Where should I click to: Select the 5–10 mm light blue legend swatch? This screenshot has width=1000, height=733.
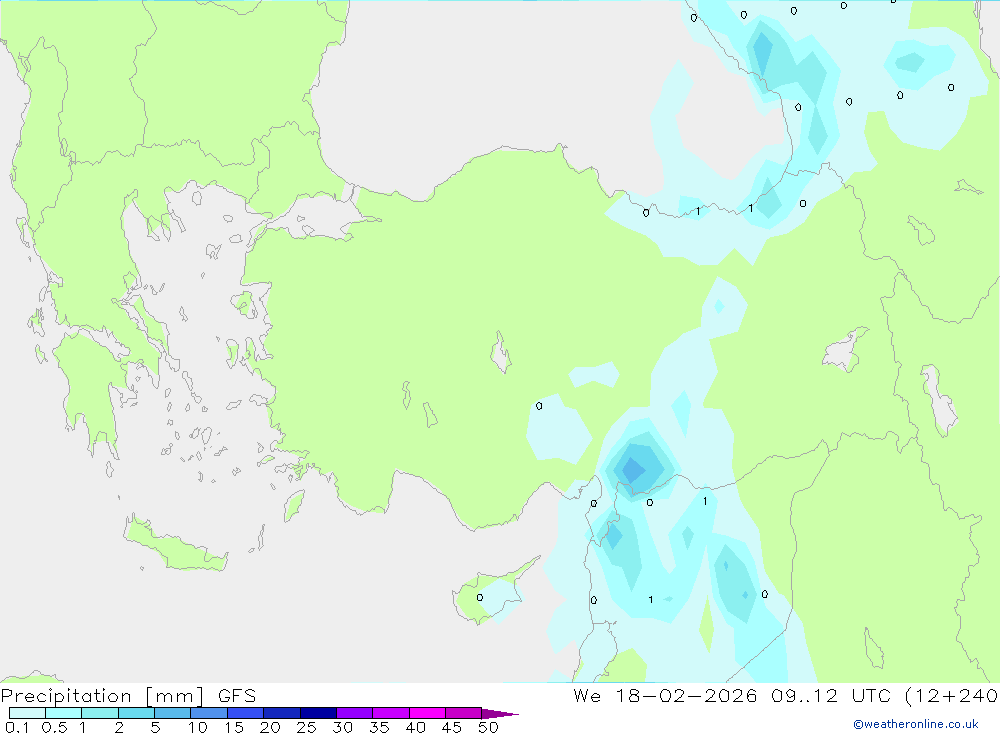(x=172, y=713)
